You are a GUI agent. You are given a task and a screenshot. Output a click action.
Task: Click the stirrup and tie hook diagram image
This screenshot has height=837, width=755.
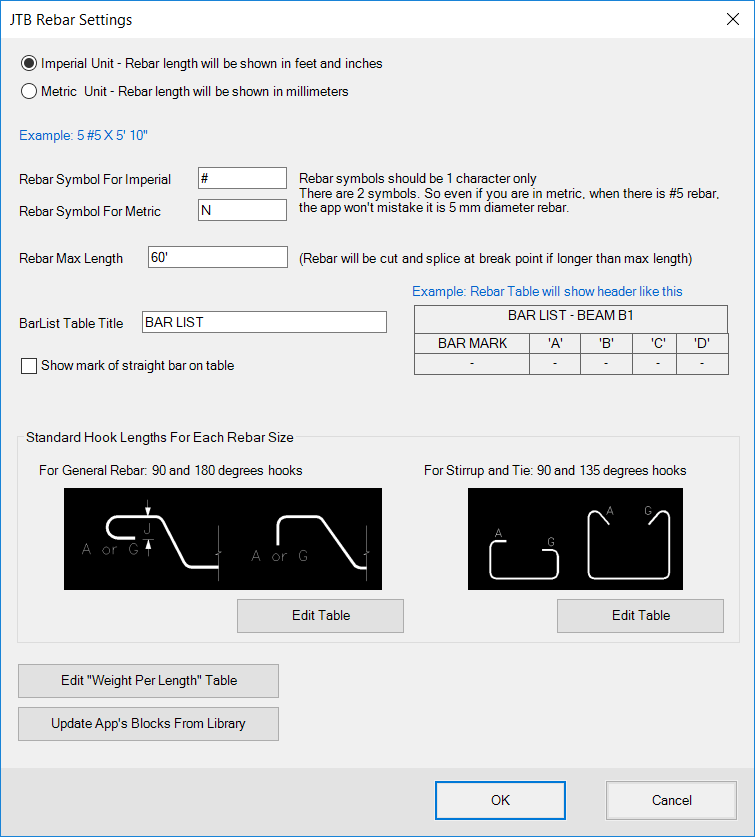click(575, 539)
